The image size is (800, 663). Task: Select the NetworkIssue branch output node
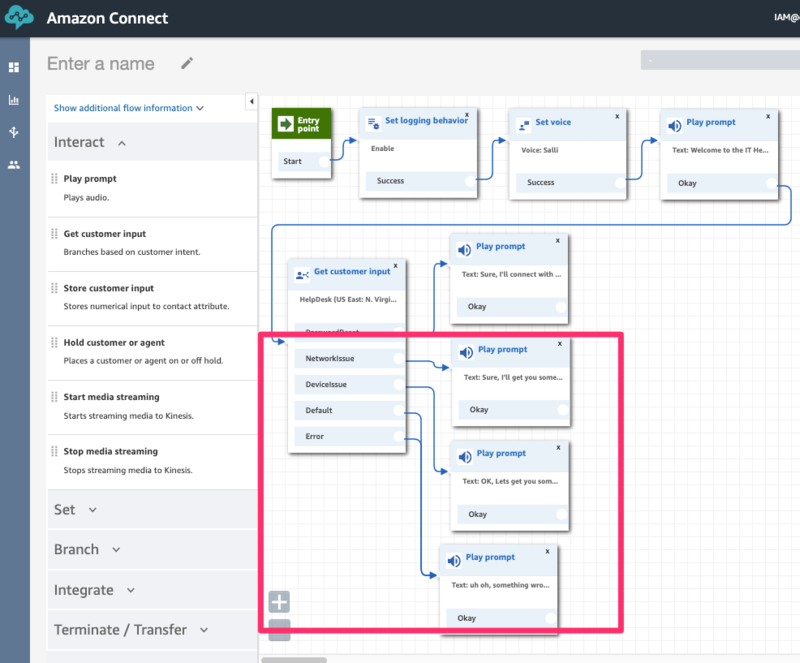point(399,359)
